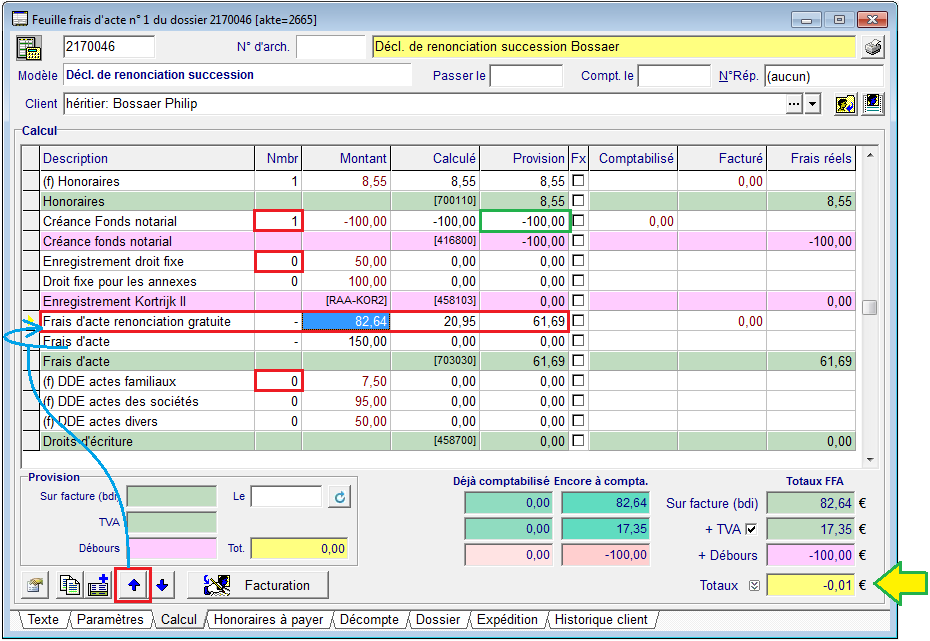This screenshot has height=641, width=930.
Task: Click the [RAA-KOR2] cell in Kortrijk row
Action: tap(346, 301)
